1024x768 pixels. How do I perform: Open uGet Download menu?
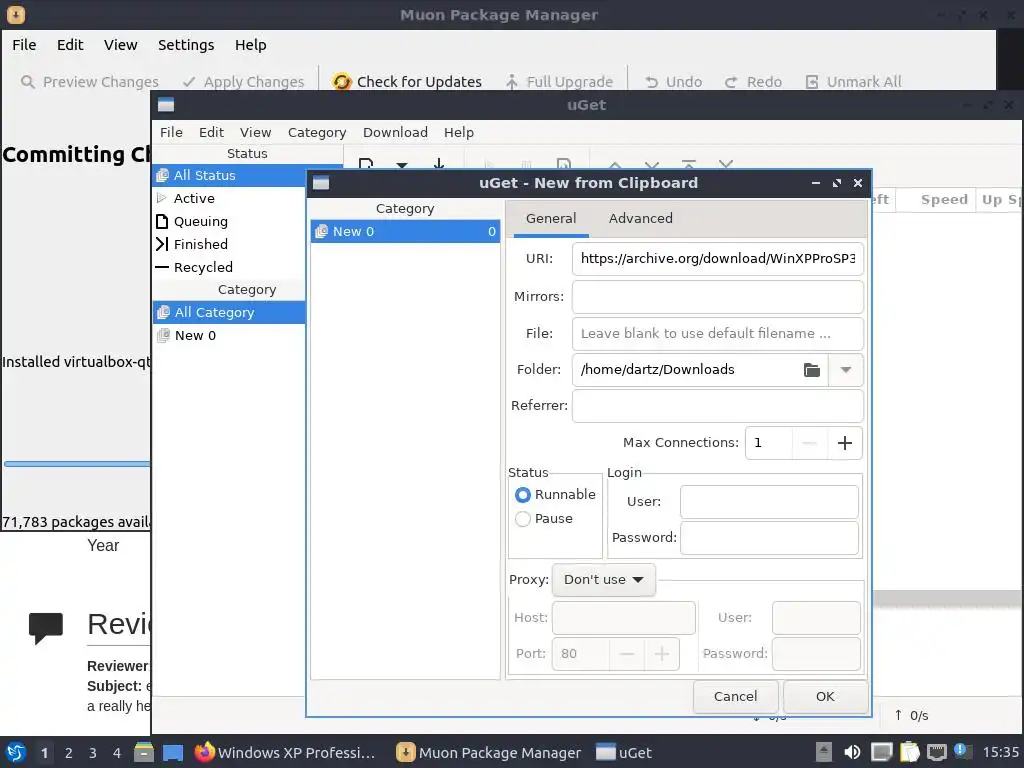coord(395,132)
